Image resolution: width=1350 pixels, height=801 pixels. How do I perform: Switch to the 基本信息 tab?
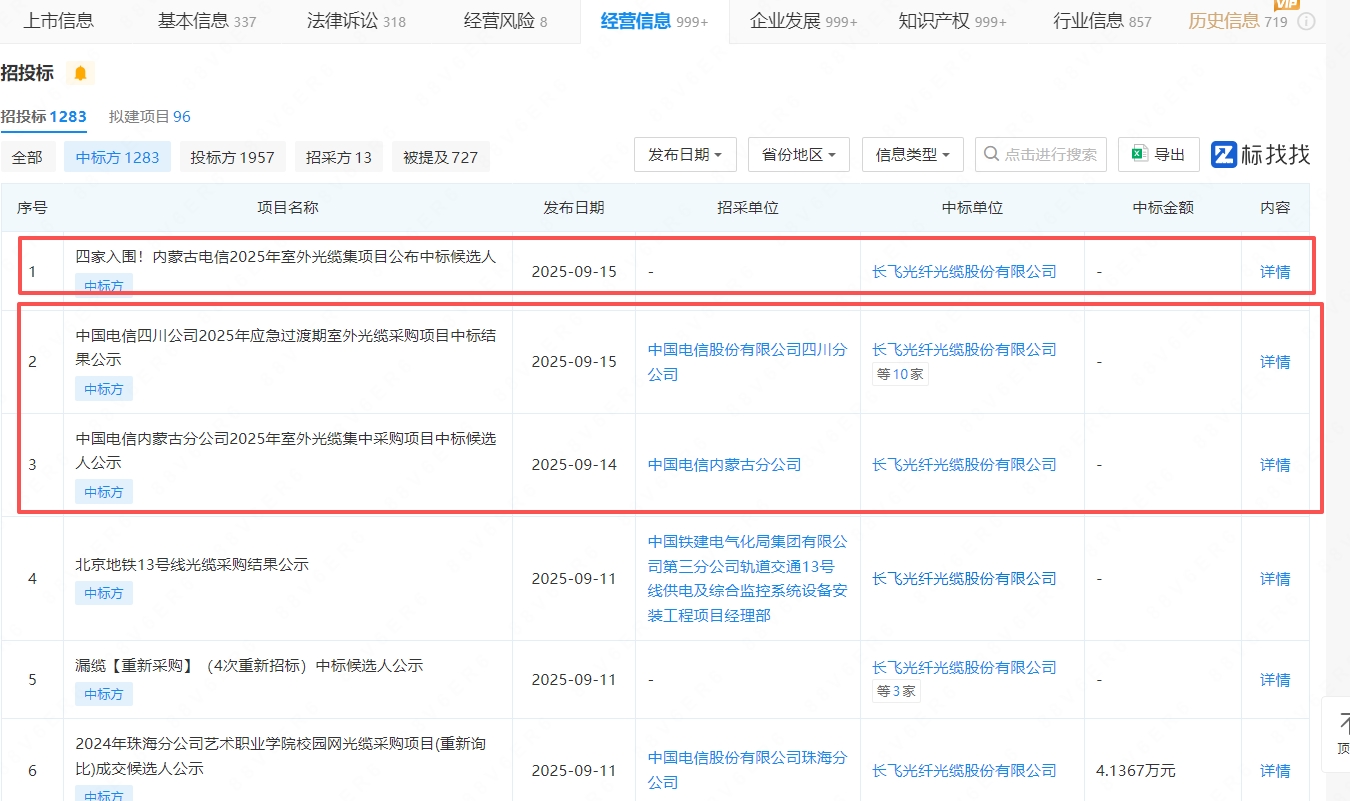207,21
